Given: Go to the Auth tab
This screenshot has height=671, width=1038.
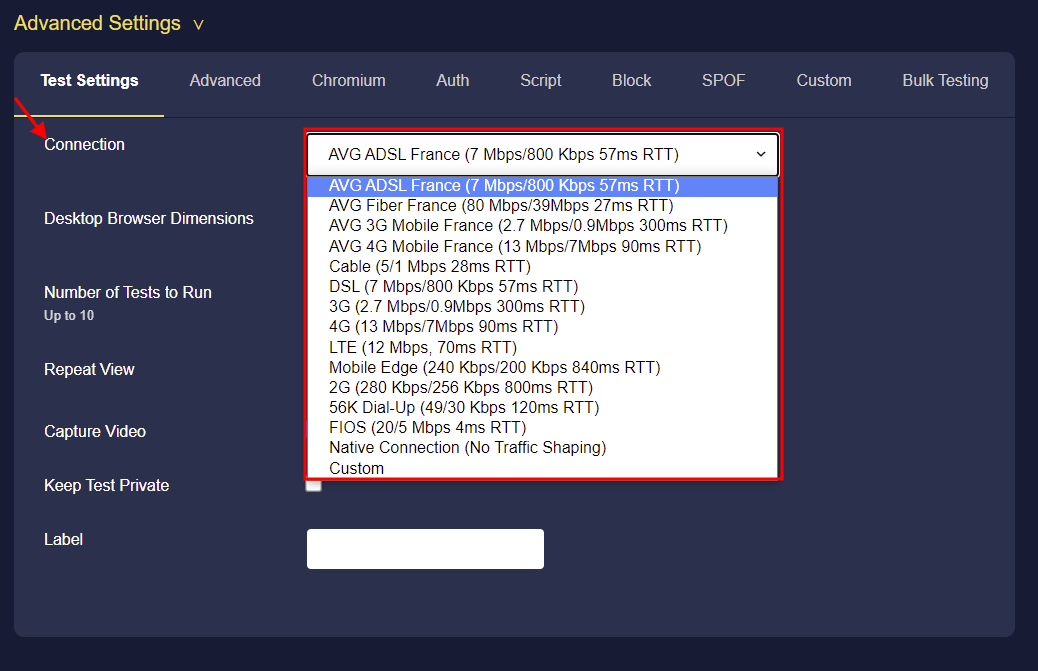Looking at the screenshot, I should [x=453, y=80].
